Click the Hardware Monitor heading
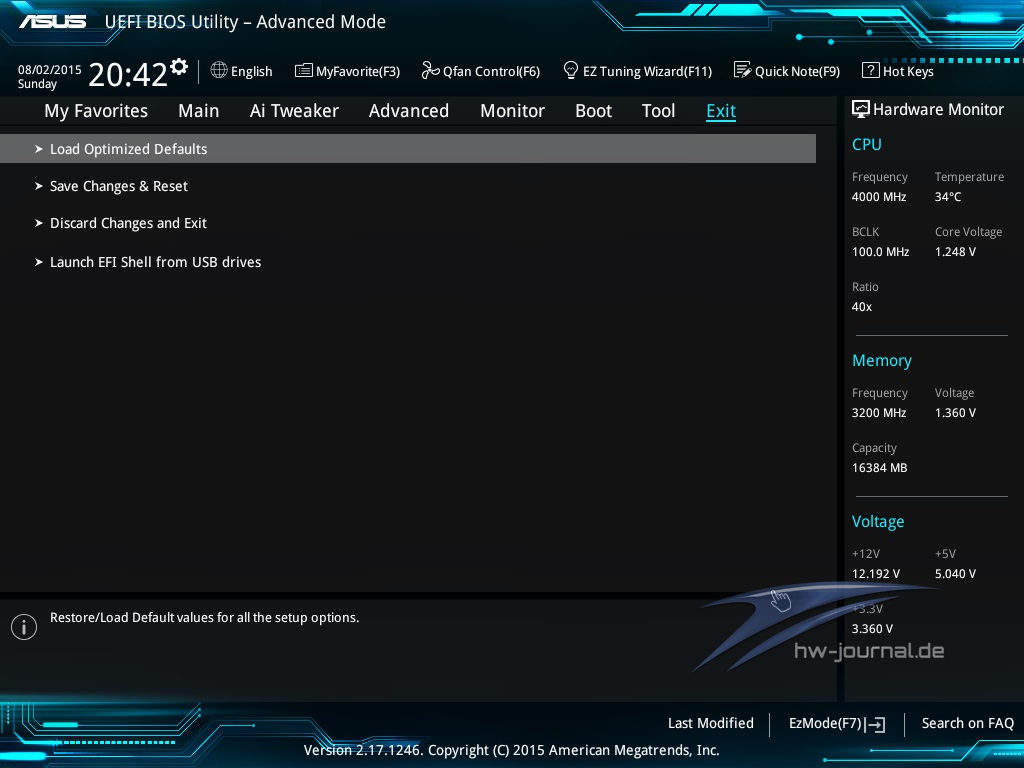The image size is (1024, 768). (938, 110)
